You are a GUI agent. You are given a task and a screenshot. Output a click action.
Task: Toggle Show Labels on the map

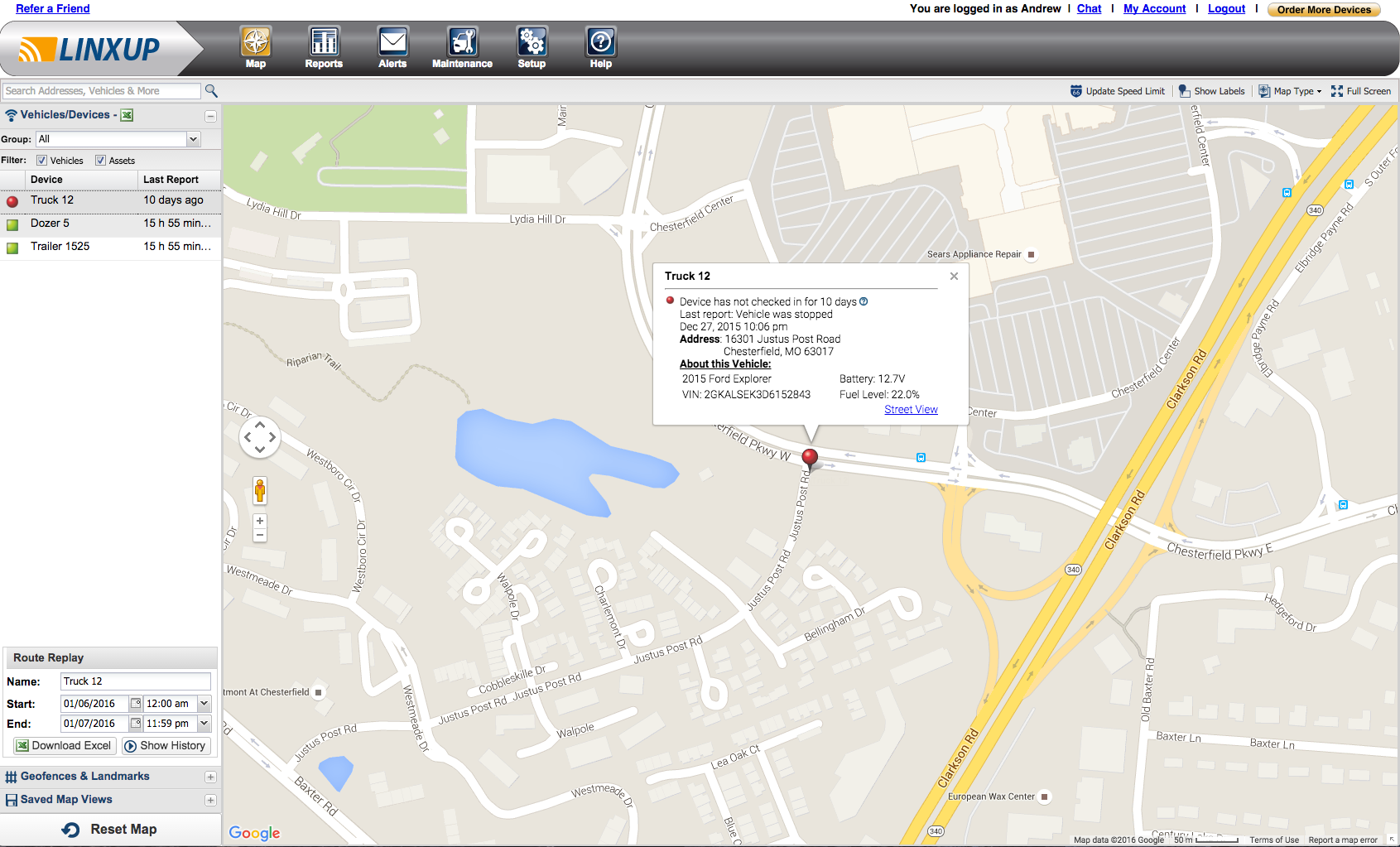(1211, 91)
